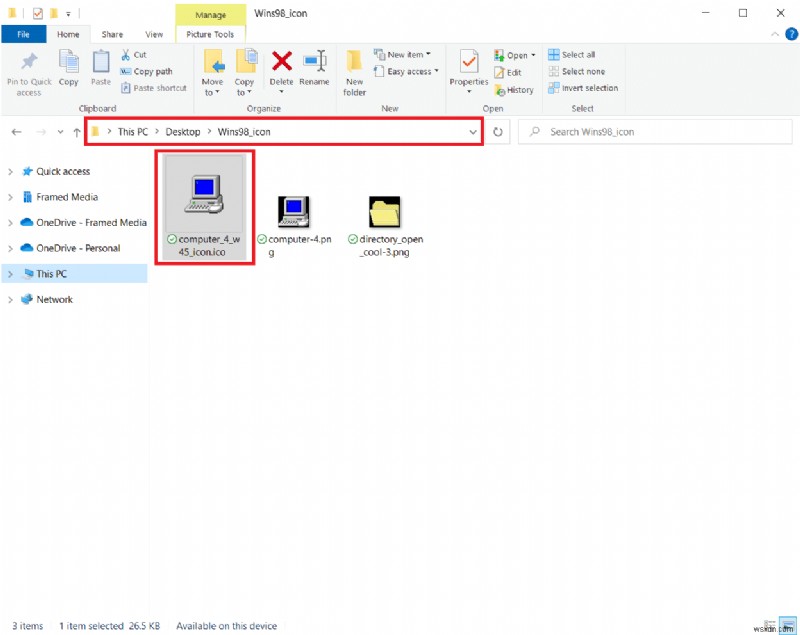Open the New item dropdown
Viewport: 800px width, 635px height.
pyautogui.click(x=403, y=55)
